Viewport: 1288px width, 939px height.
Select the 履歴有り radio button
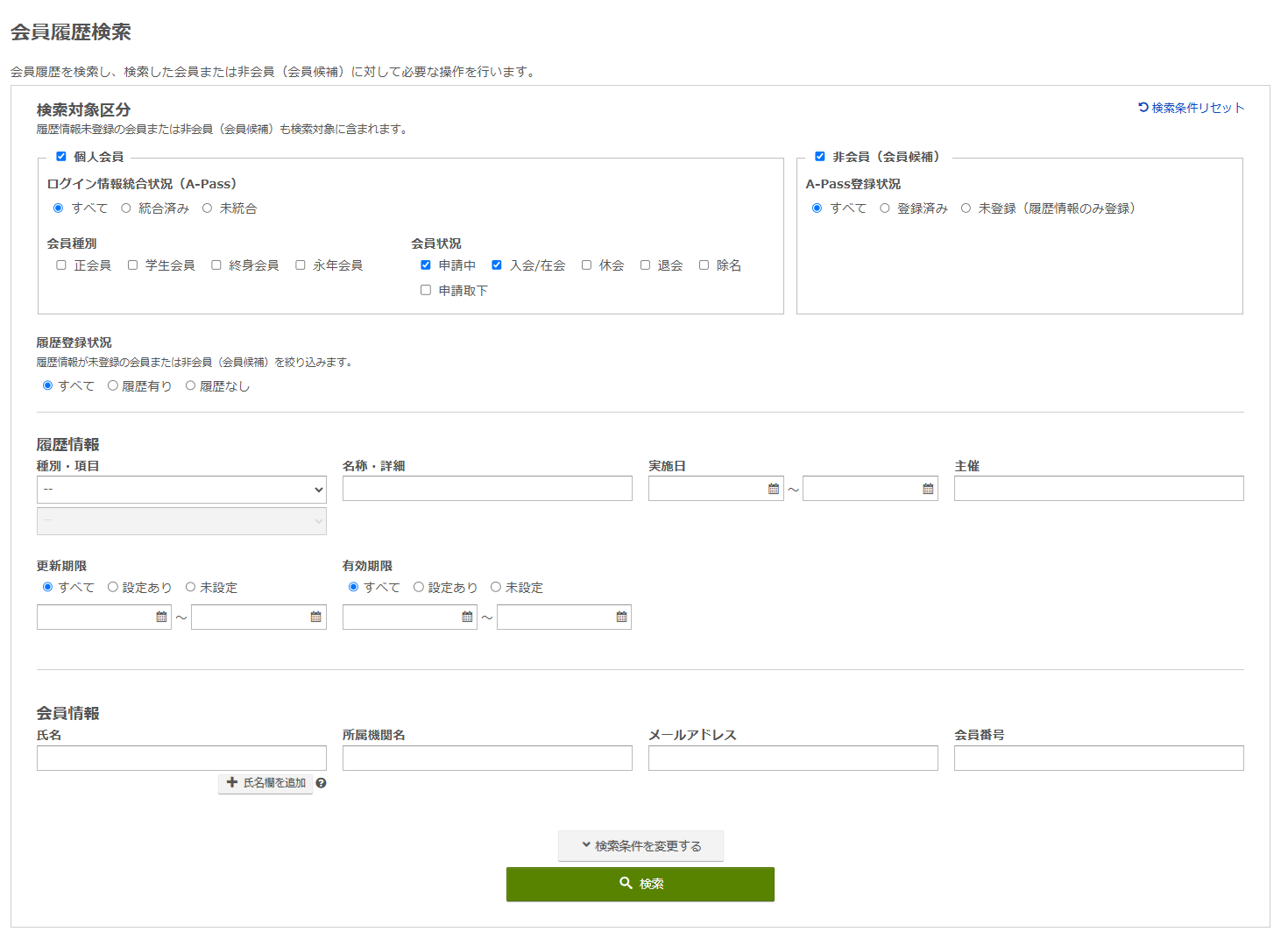(113, 385)
